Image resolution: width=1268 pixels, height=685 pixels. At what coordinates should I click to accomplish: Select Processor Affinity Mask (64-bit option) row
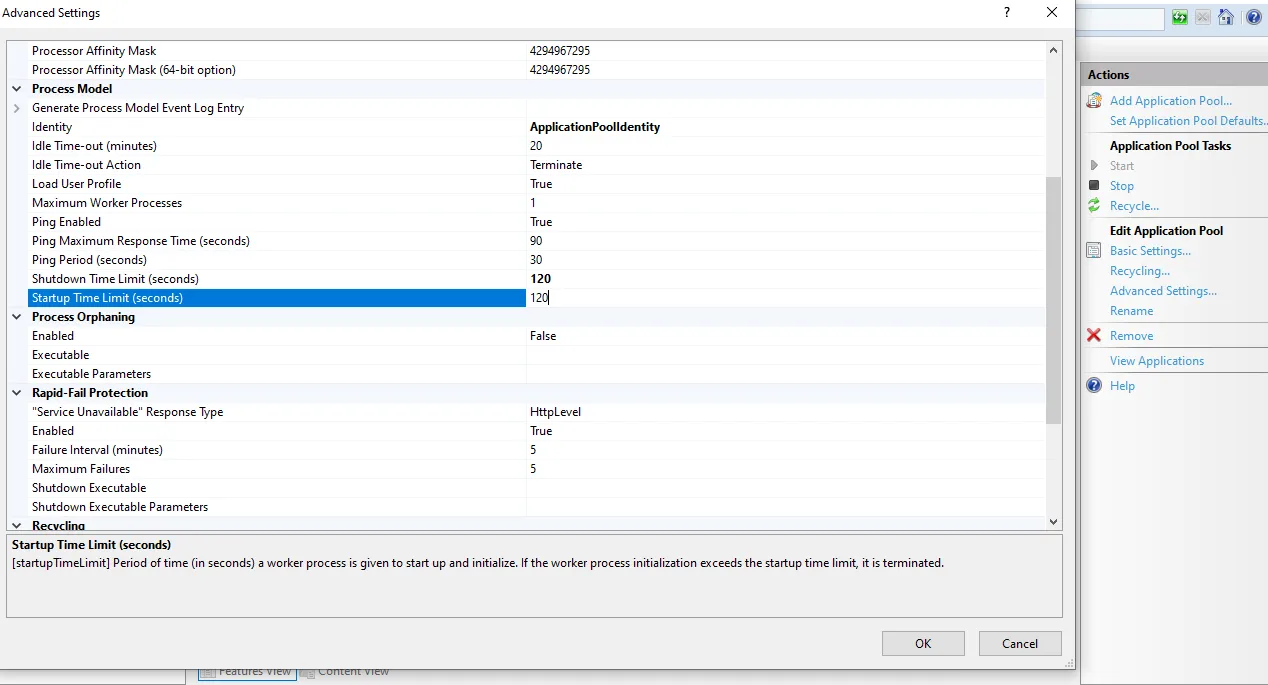tap(535, 70)
